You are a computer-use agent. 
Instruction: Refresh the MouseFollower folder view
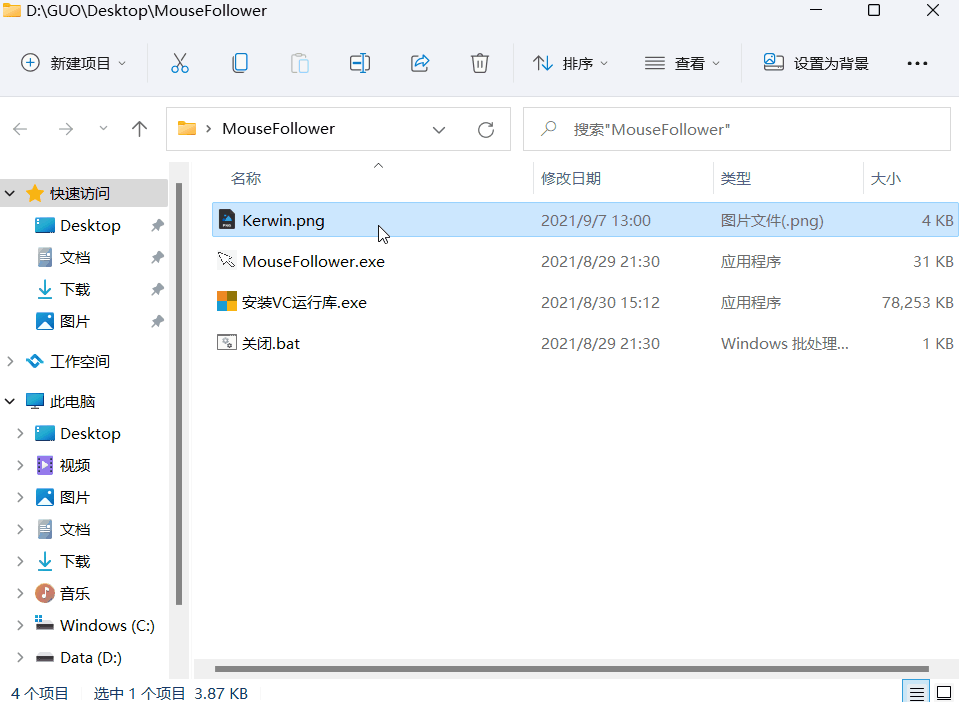pos(486,129)
